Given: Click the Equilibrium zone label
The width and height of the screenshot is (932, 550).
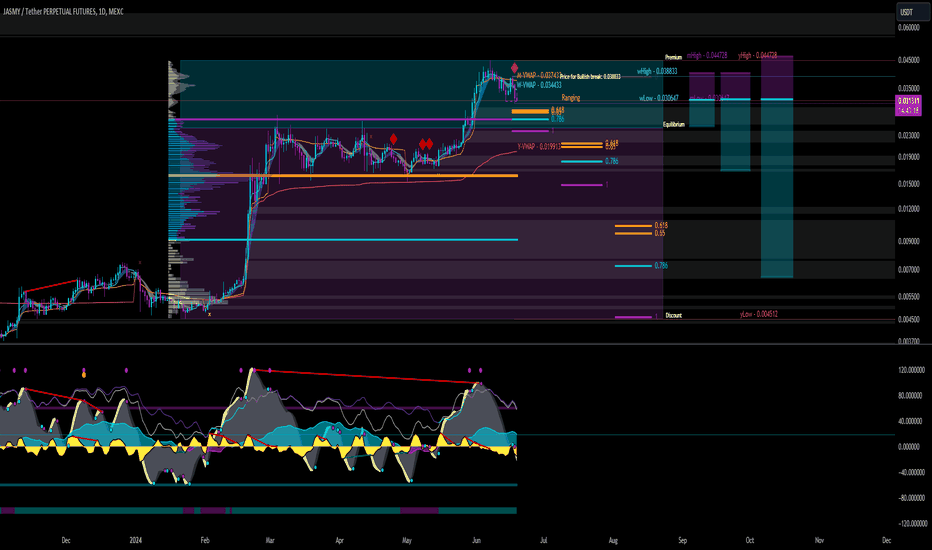Looking at the screenshot, I should (674, 124).
